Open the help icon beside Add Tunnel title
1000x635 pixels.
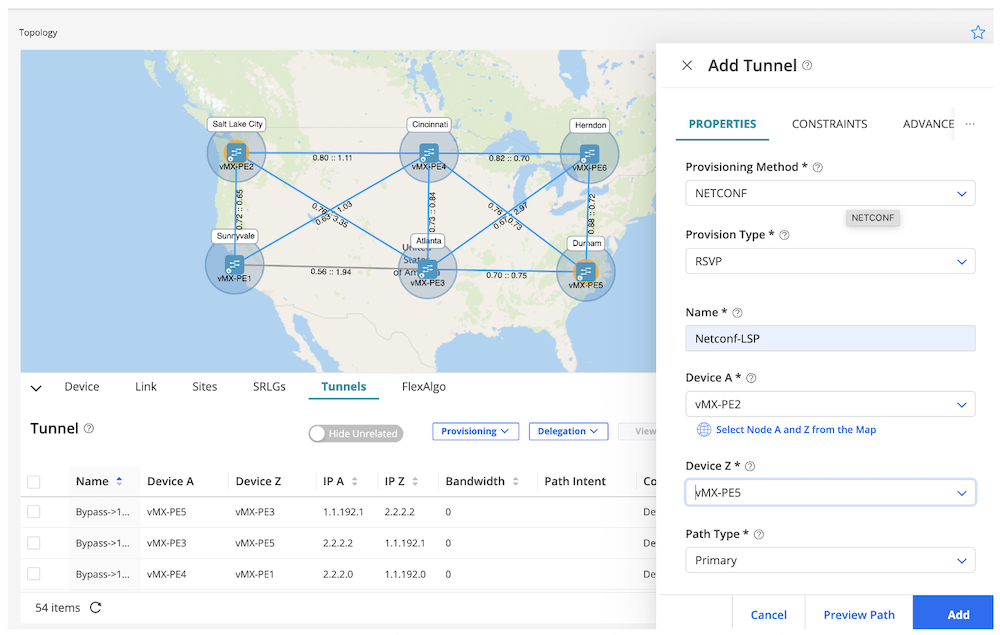click(x=808, y=65)
